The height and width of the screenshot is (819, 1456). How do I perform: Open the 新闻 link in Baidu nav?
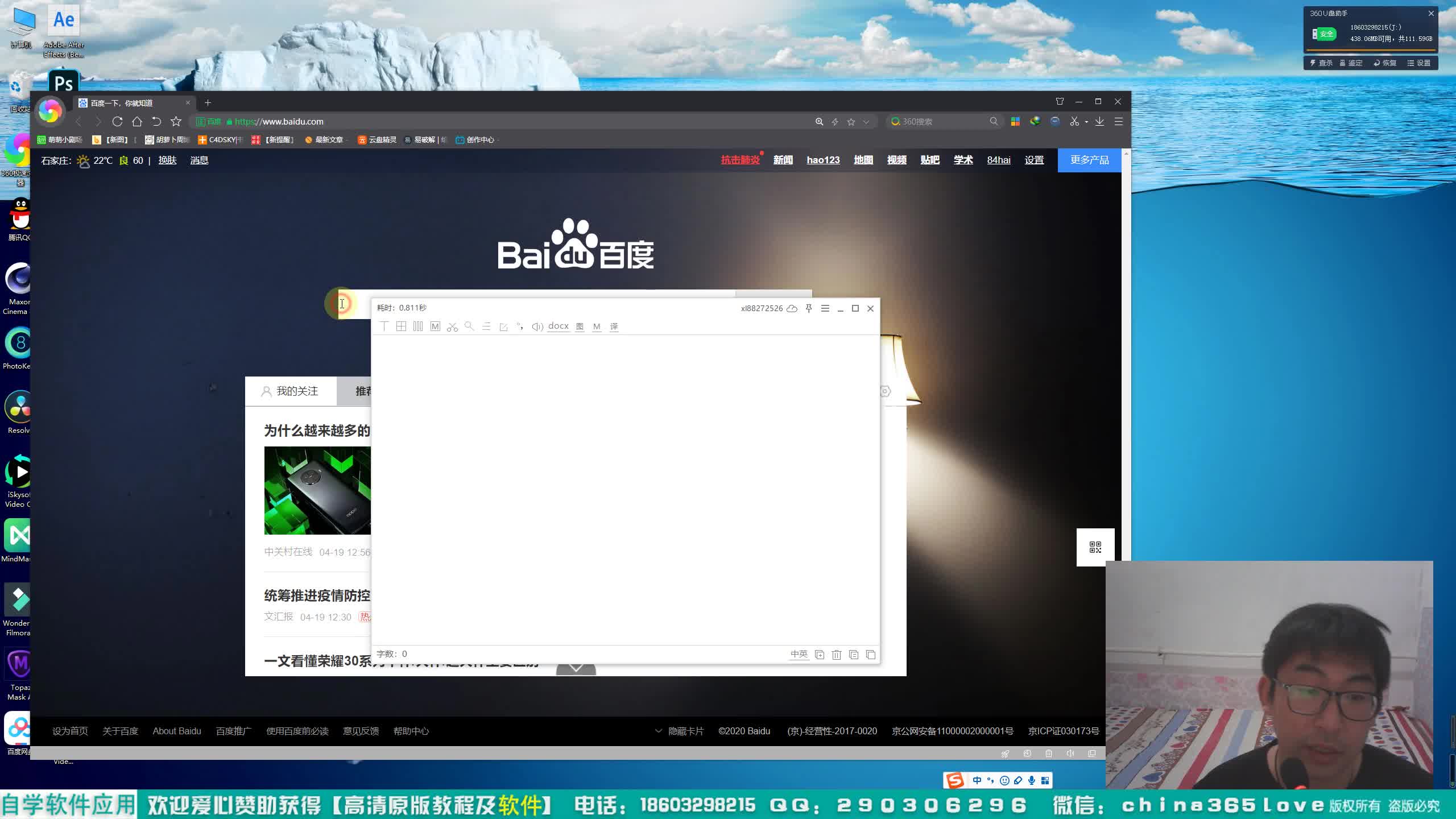(x=783, y=160)
